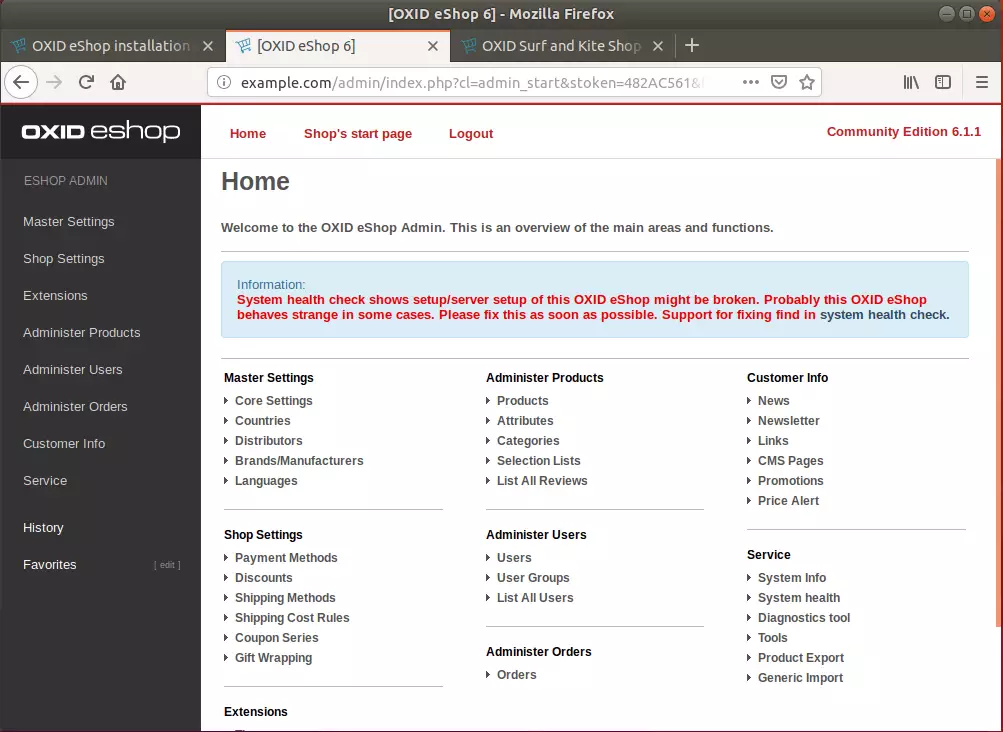
Task: Toggle the Firefox sidebar icon
Action: tap(943, 82)
